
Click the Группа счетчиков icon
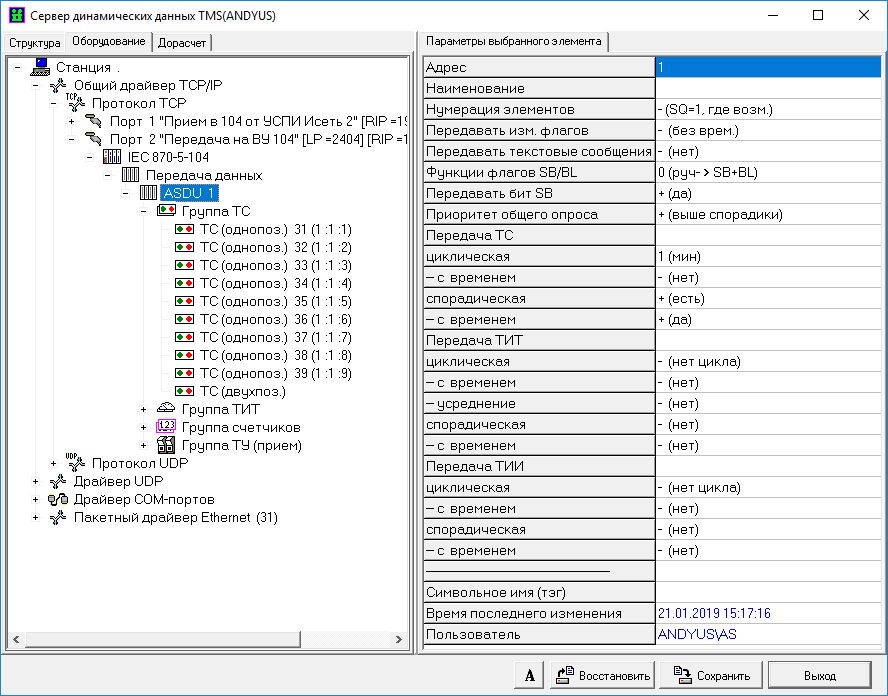[166, 427]
